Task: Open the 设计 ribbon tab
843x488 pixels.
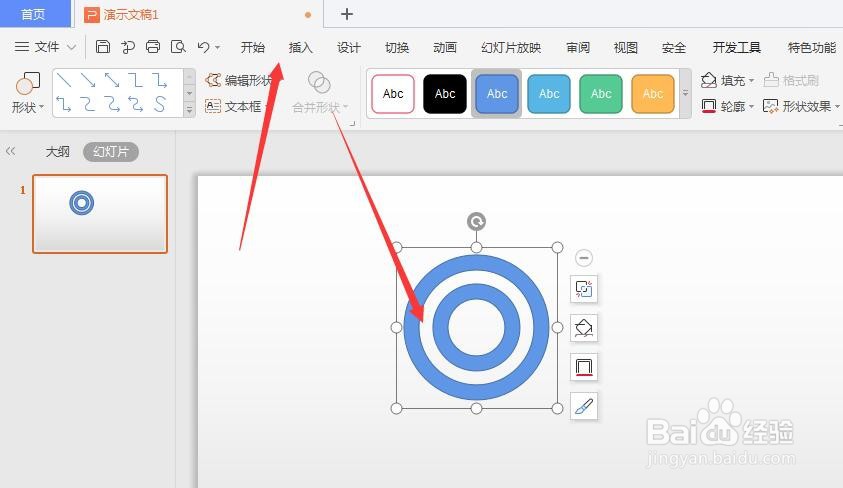Action: (348, 47)
